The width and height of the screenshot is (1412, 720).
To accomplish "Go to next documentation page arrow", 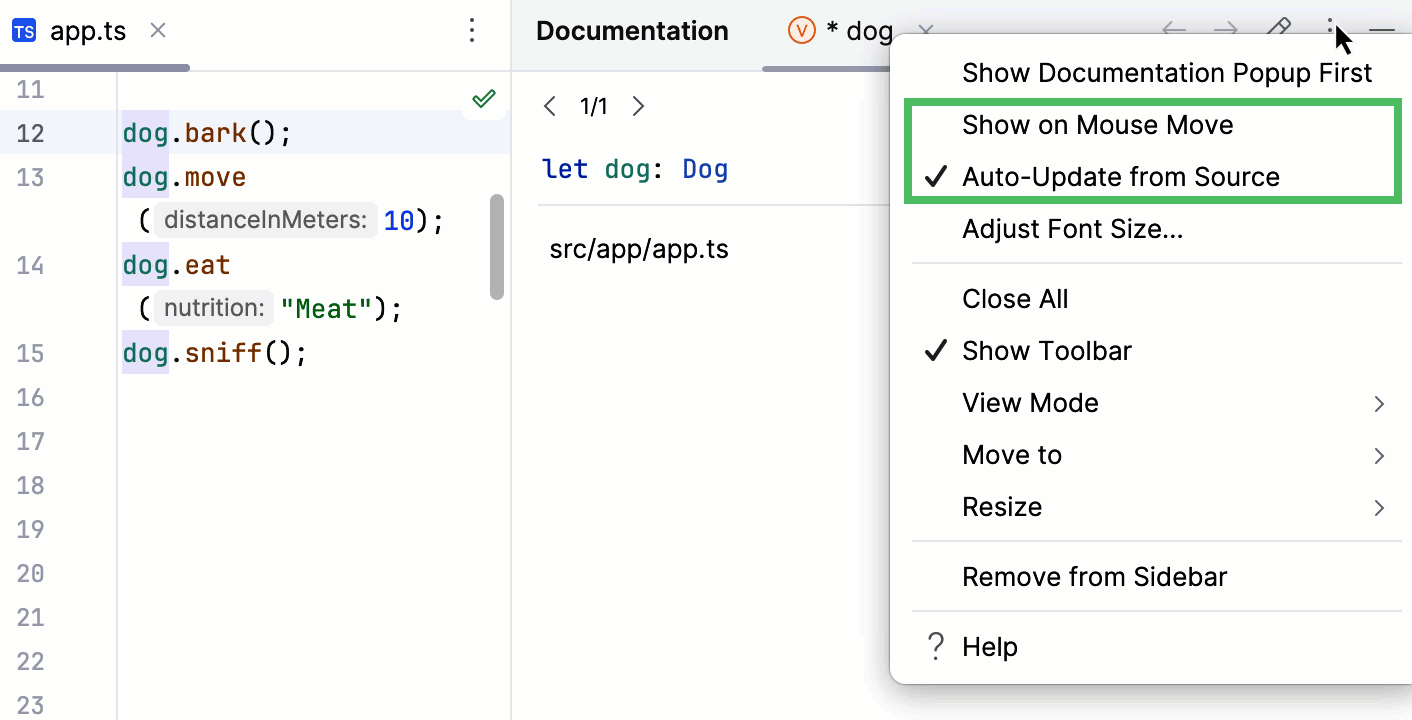I will click(639, 106).
